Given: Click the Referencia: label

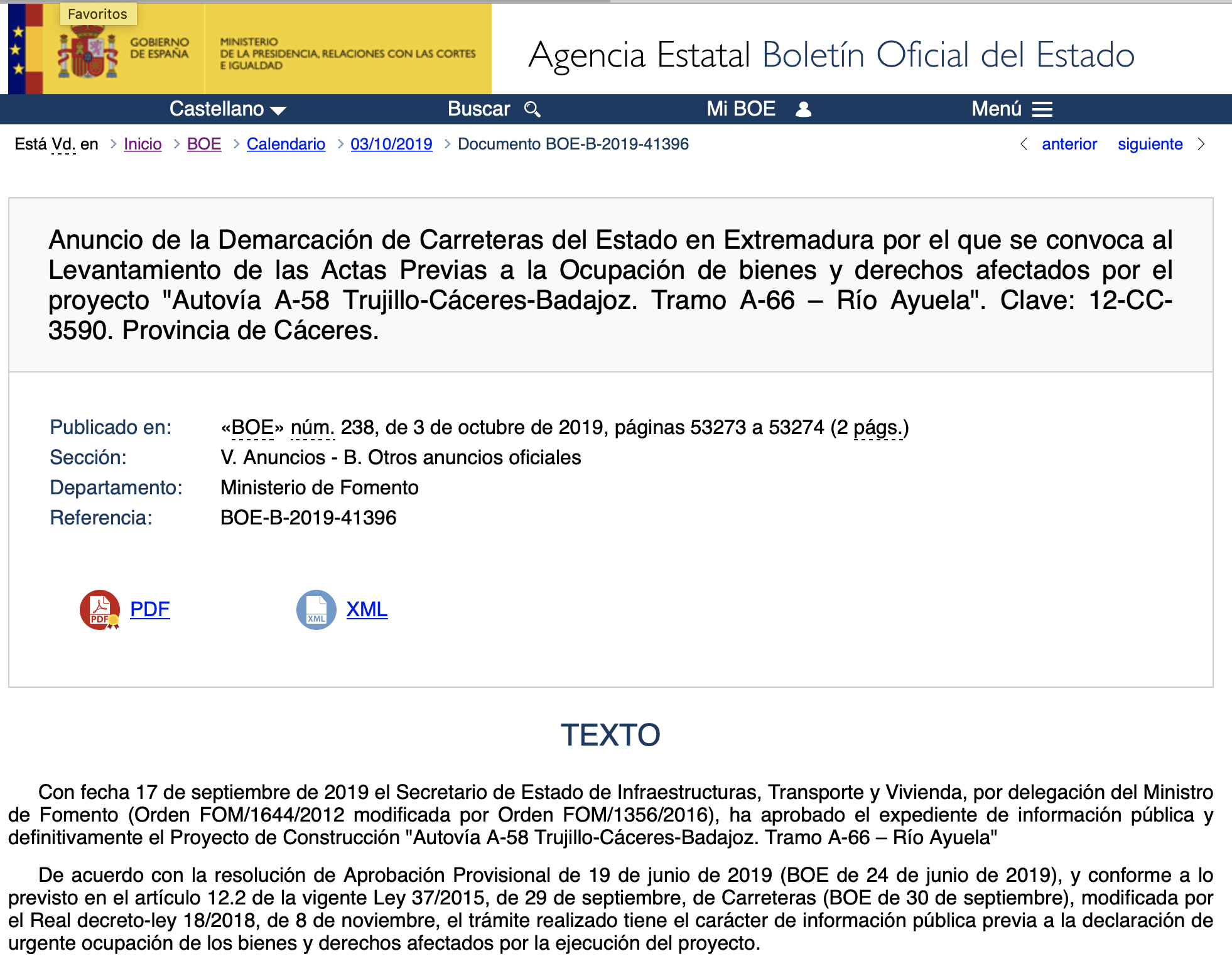Looking at the screenshot, I should pyautogui.click(x=101, y=518).
